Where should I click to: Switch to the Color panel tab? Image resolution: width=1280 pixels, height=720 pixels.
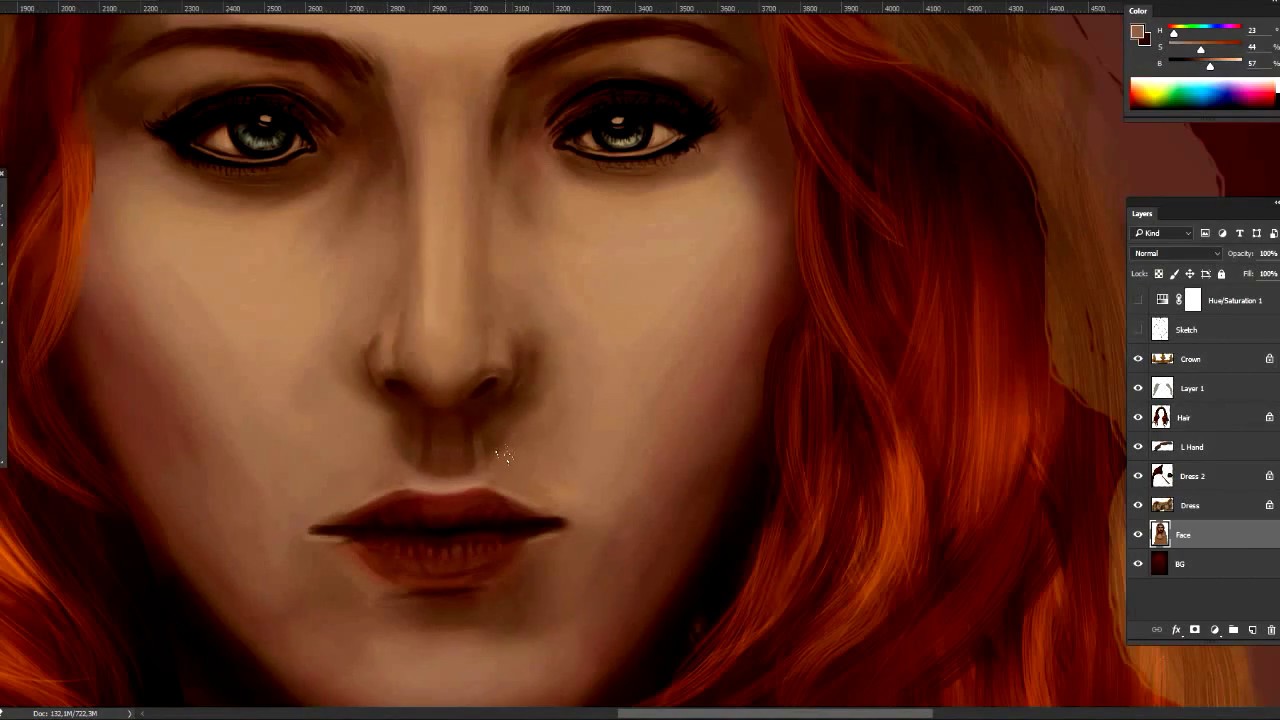pyautogui.click(x=1138, y=10)
